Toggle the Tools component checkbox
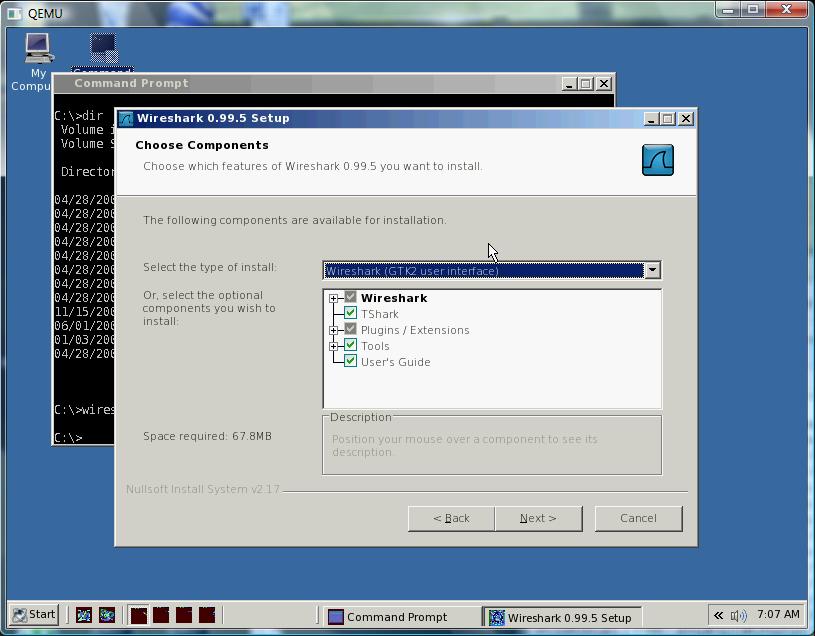This screenshot has height=636, width=815. click(351, 346)
